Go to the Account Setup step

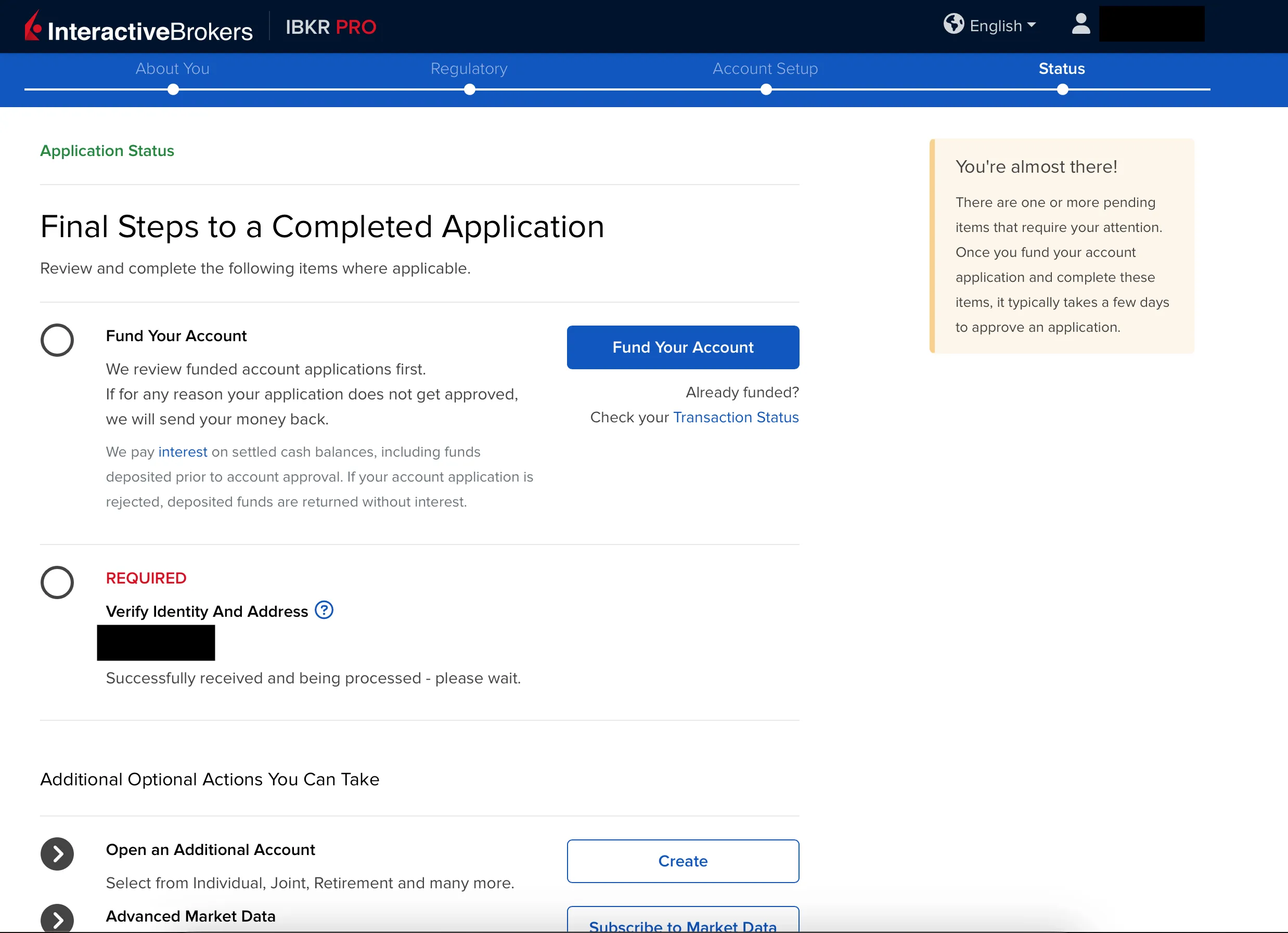[x=766, y=69]
